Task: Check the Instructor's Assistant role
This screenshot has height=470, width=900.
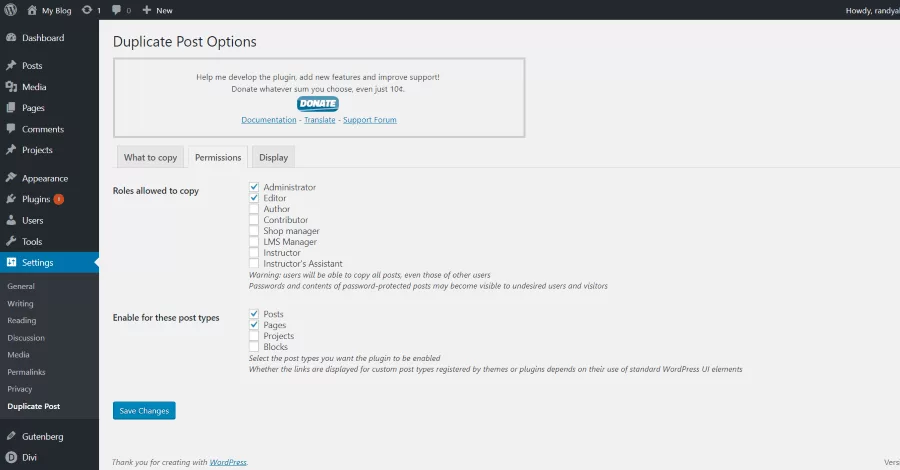Action: click(254, 263)
